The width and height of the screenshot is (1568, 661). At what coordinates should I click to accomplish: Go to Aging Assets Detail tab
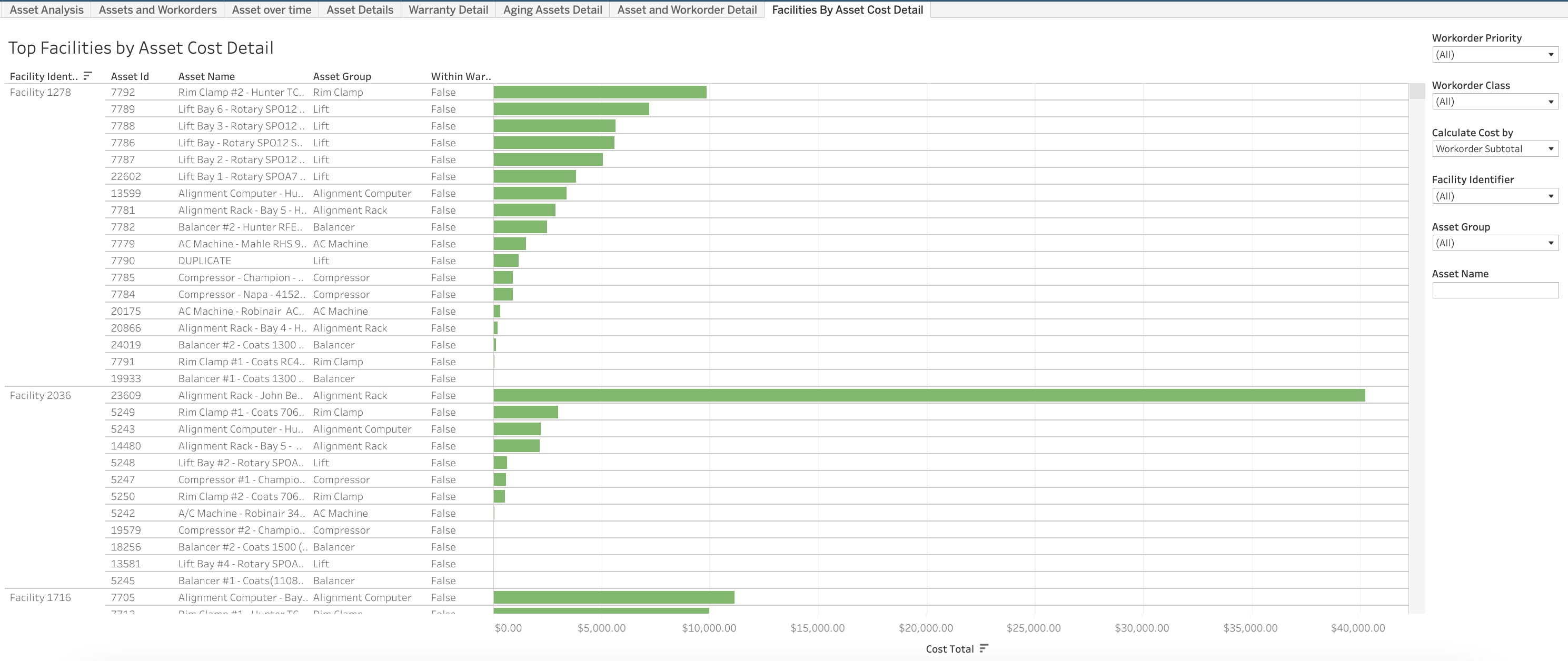click(552, 10)
